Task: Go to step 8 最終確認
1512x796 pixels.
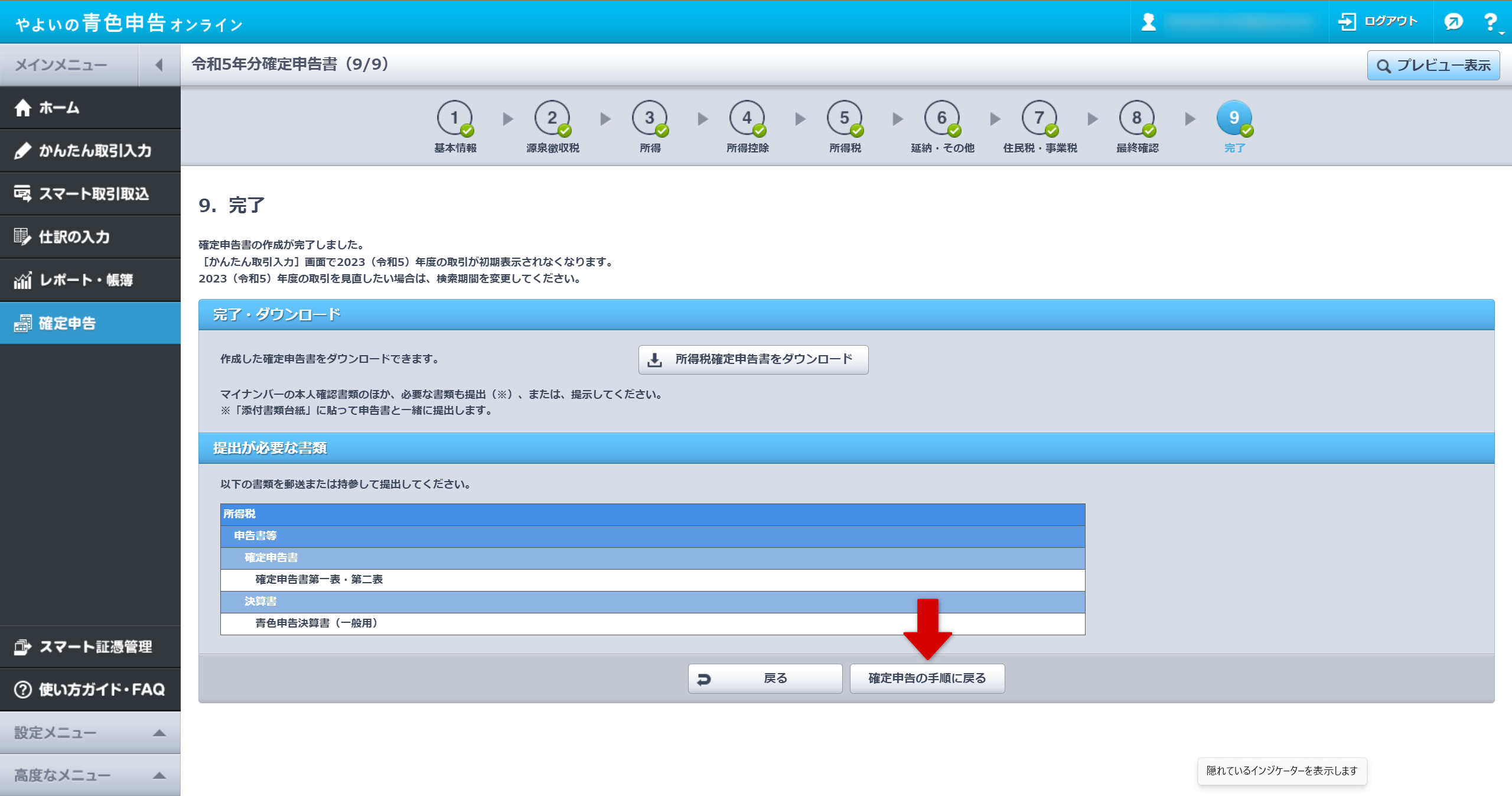Action: [x=1136, y=119]
